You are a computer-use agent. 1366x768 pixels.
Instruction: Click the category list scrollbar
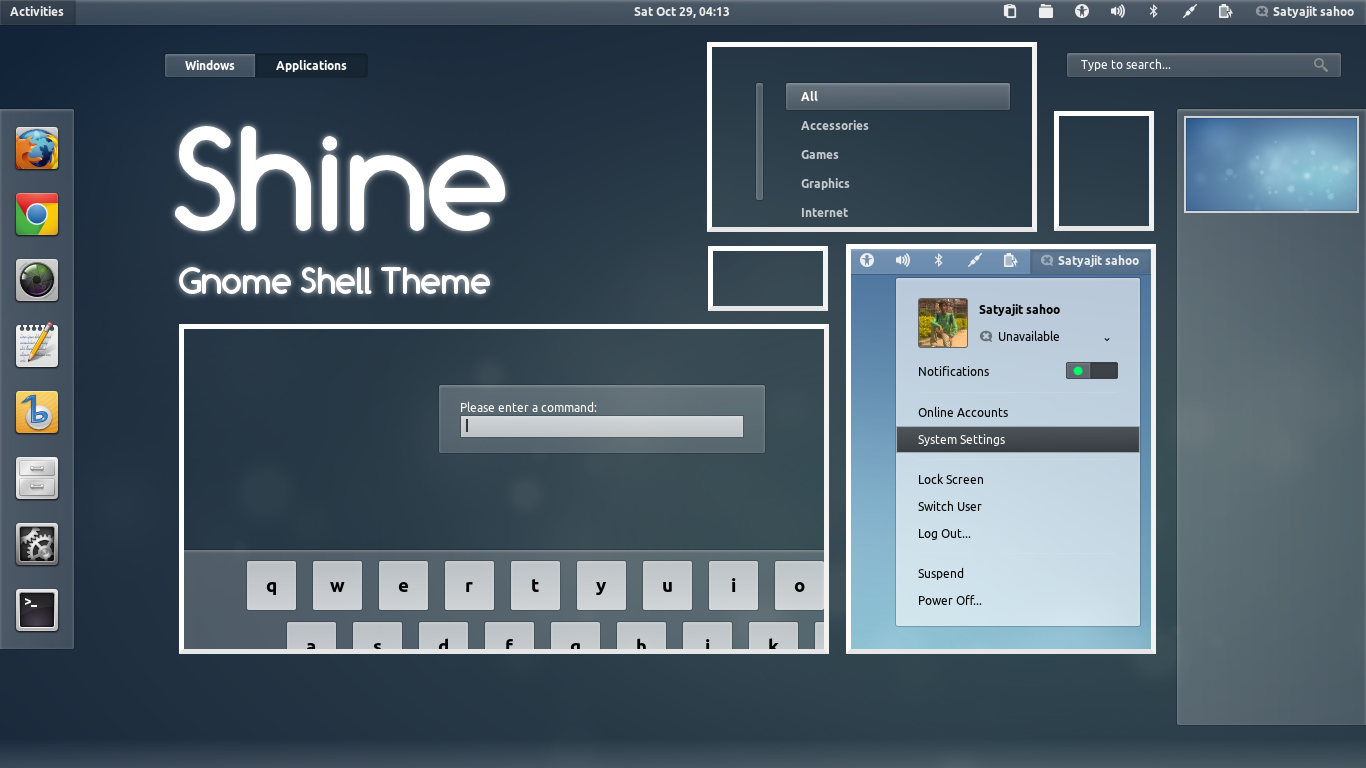coord(760,142)
